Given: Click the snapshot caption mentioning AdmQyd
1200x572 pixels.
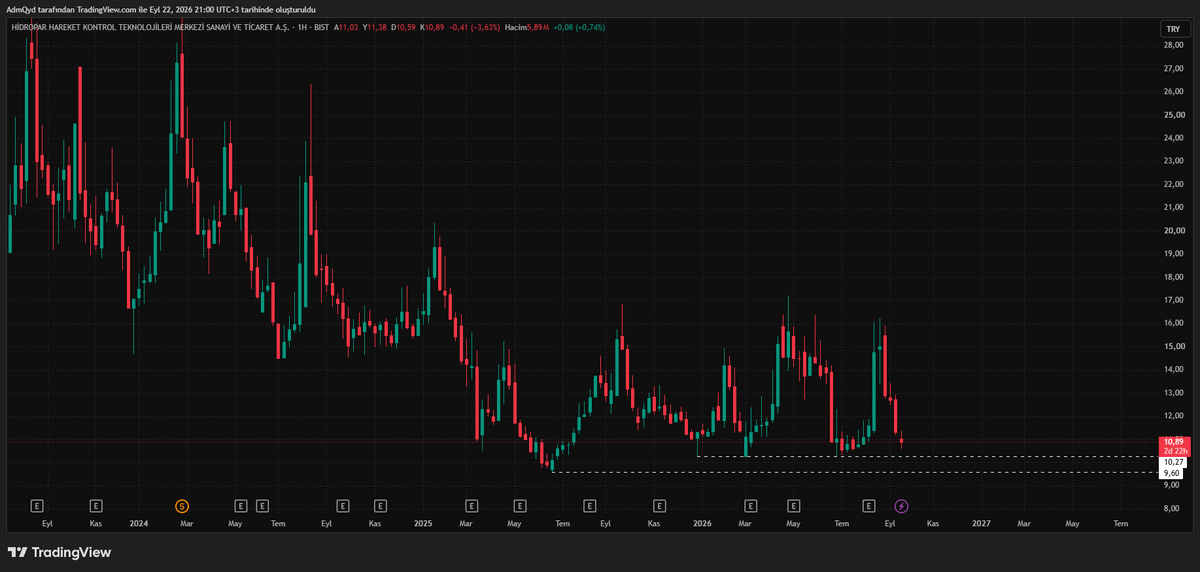Looking at the screenshot, I should tap(161, 8).
